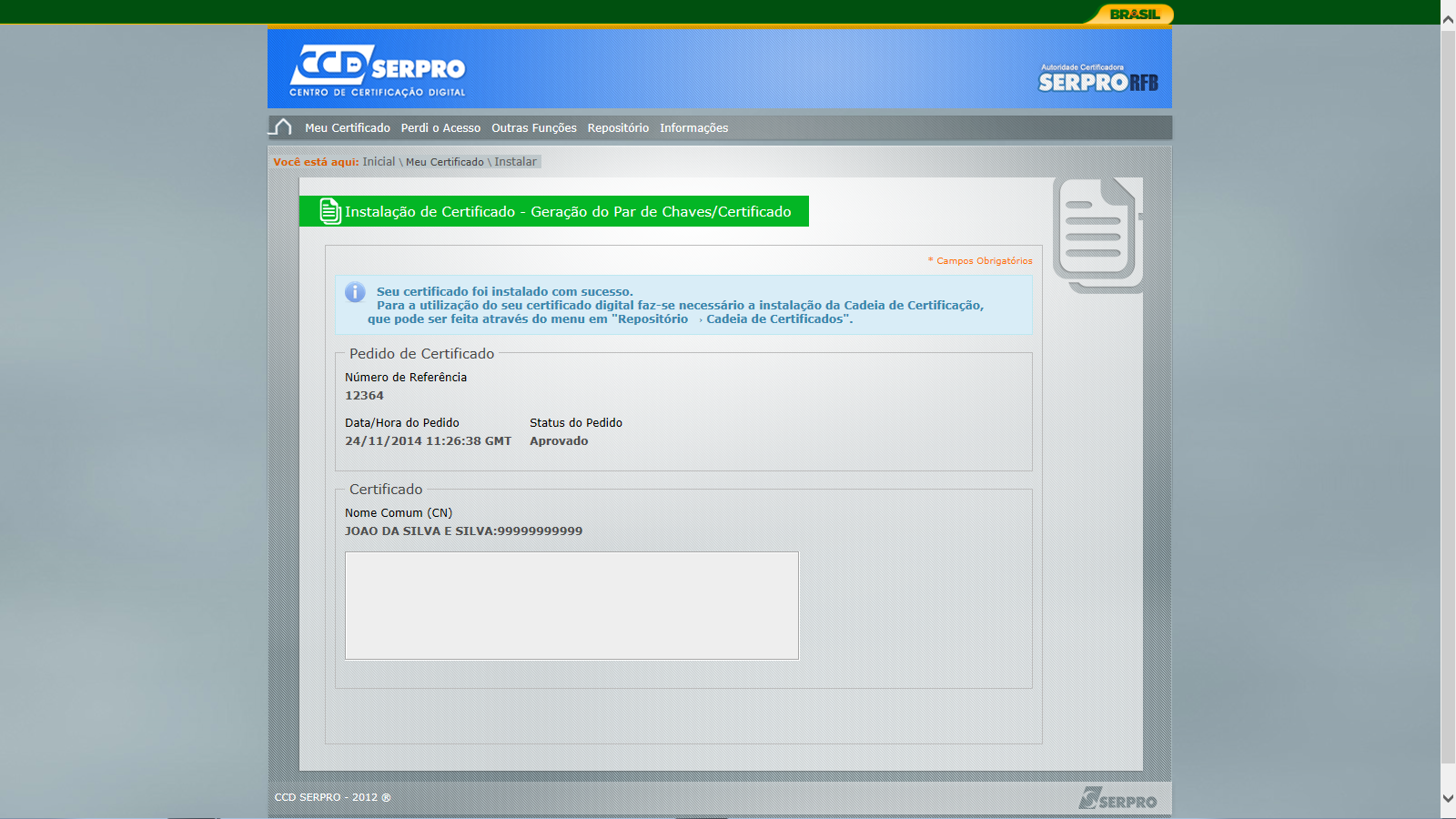Click the scrollbar up arrow
The width and height of the screenshot is (1456, 819).
(x=1448, y=18)
